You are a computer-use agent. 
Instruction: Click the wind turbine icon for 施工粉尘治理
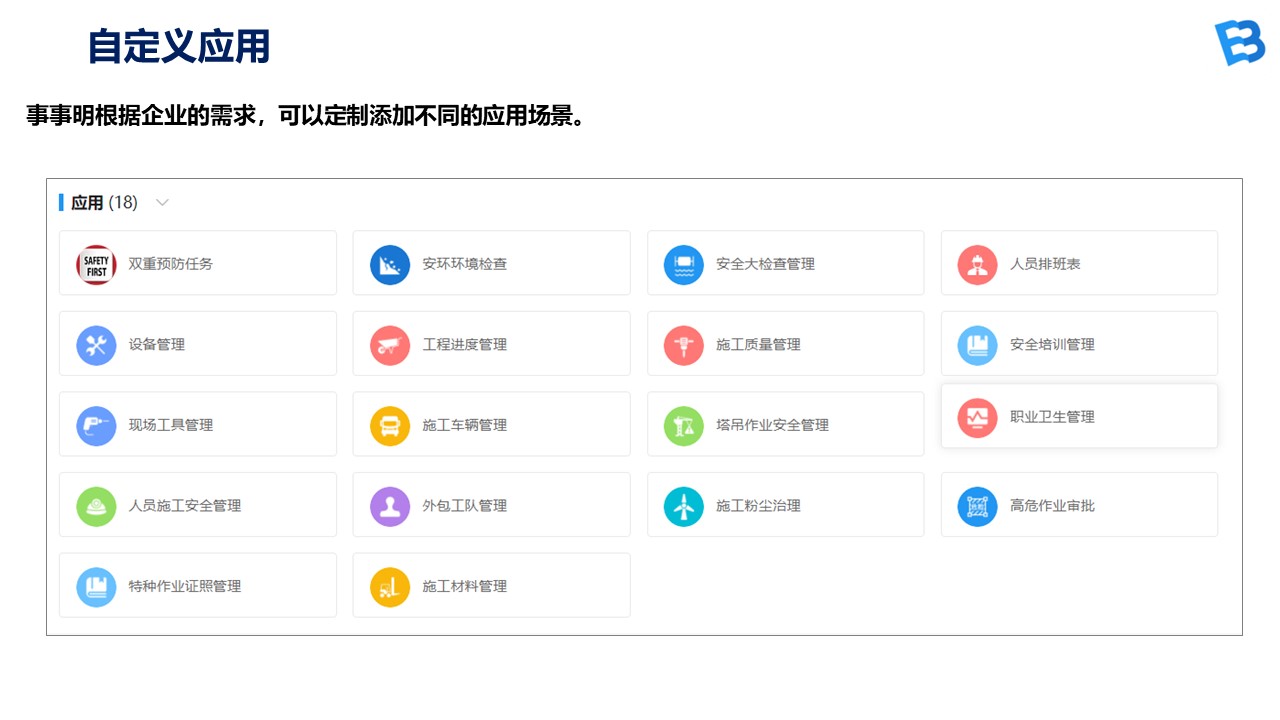684,507
